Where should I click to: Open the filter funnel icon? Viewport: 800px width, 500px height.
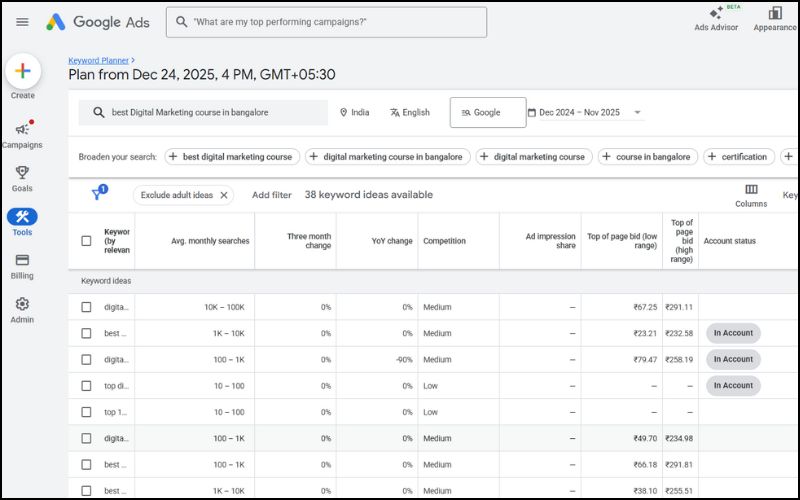[x=96, y=194]
